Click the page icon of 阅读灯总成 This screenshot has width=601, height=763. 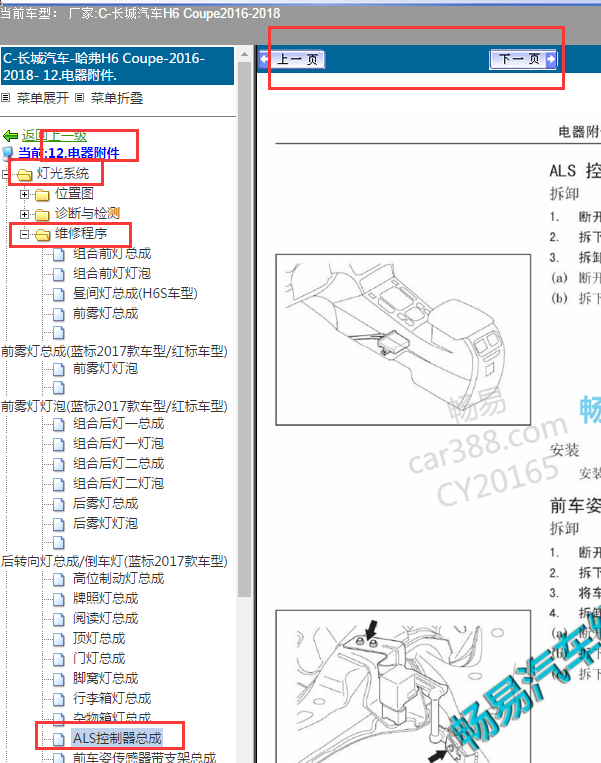coord(58,619)
